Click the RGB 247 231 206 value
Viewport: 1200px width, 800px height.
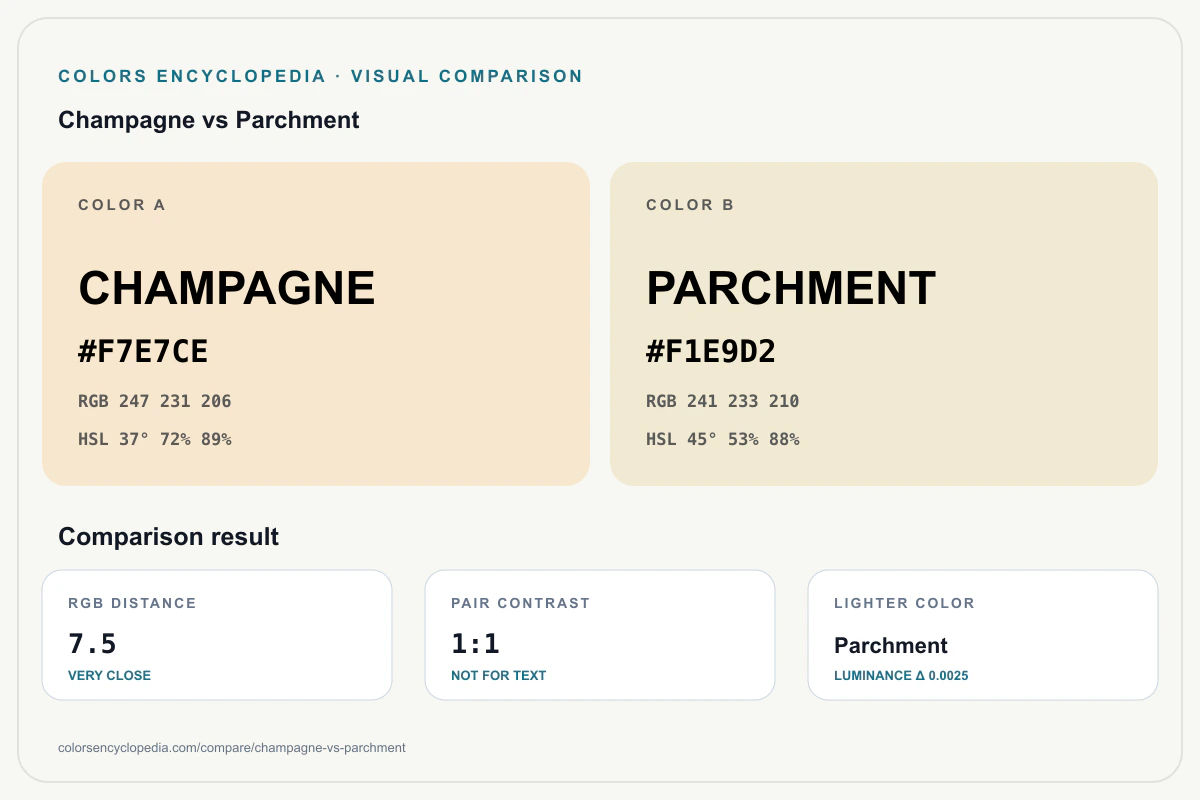click(155, 401)
